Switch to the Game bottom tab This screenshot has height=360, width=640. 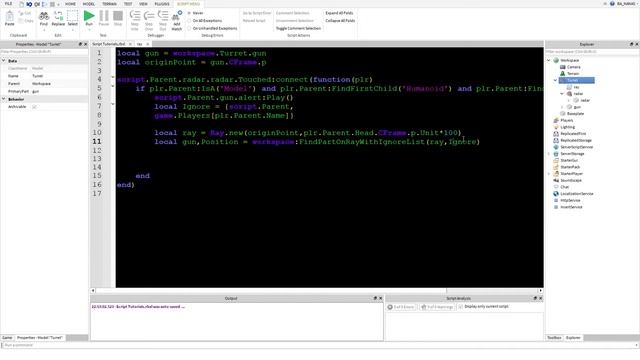point(7,338)
